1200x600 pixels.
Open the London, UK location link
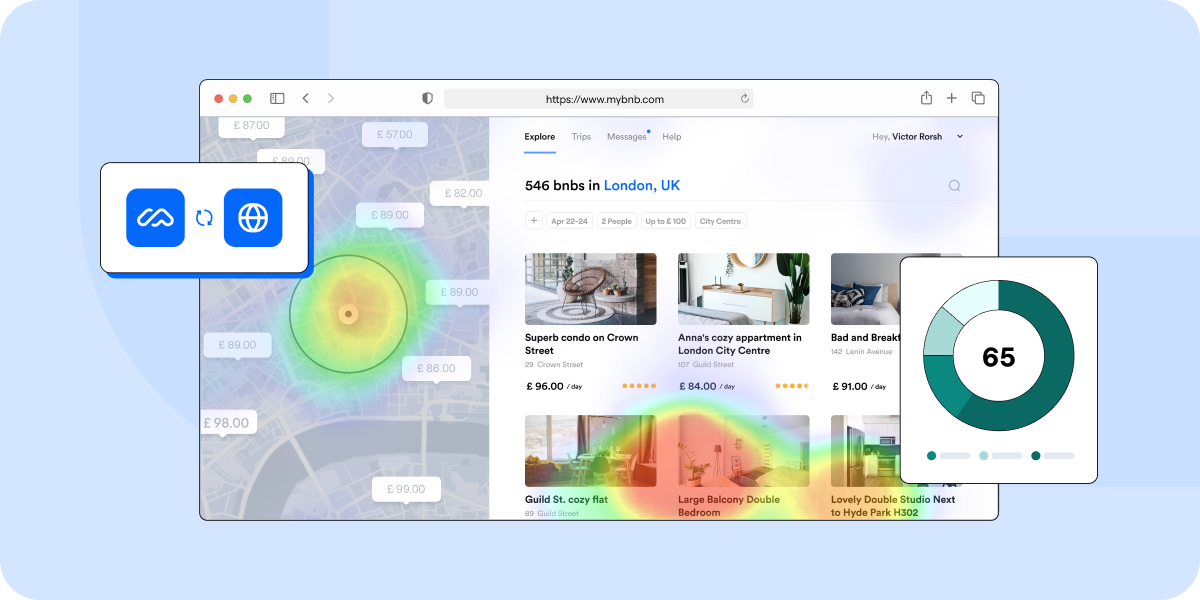(x=642, y=185)
